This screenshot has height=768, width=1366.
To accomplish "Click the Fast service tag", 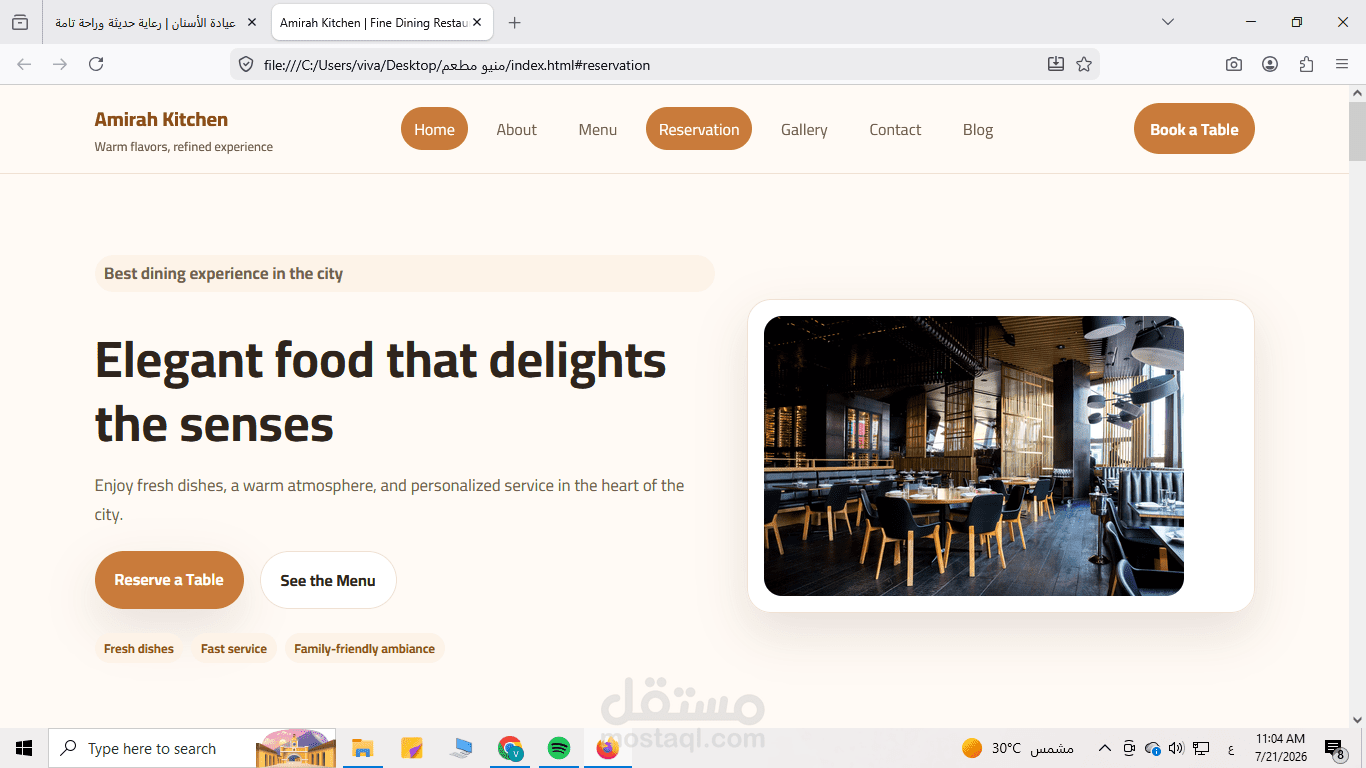I will (234, 649).
